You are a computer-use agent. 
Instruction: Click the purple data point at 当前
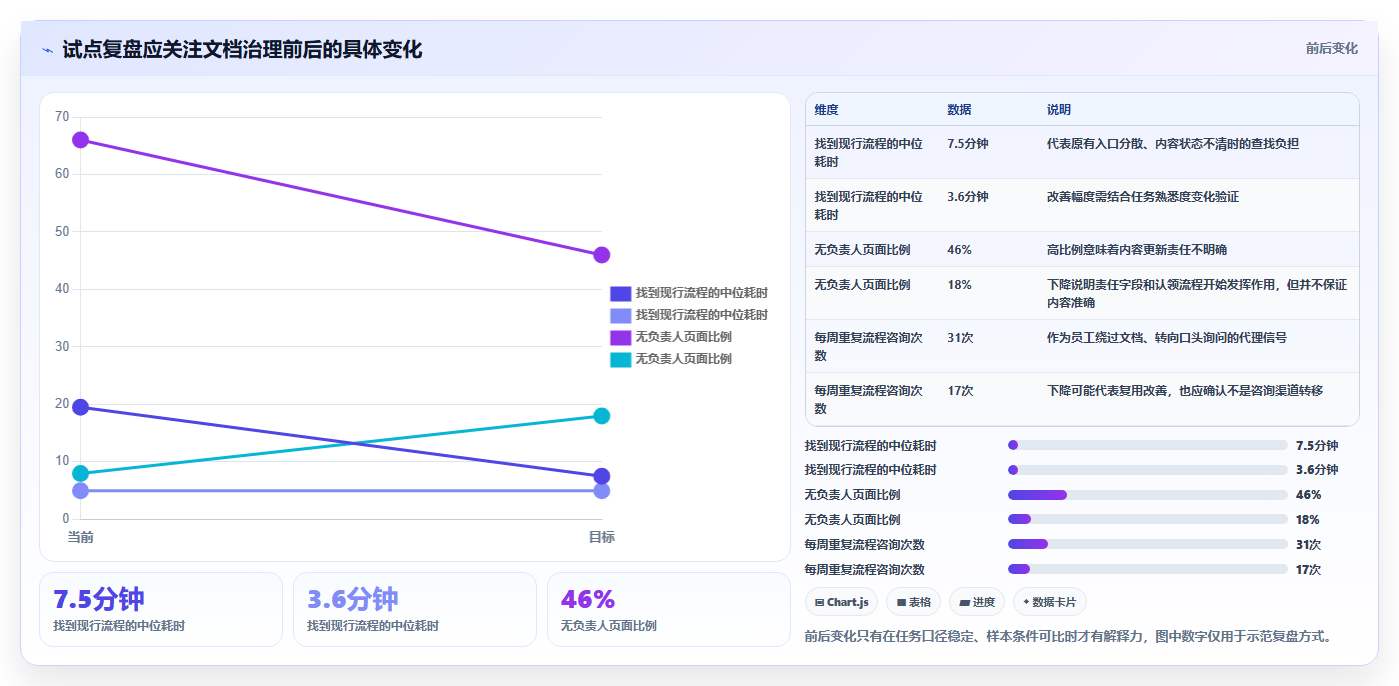coord(80,140)
